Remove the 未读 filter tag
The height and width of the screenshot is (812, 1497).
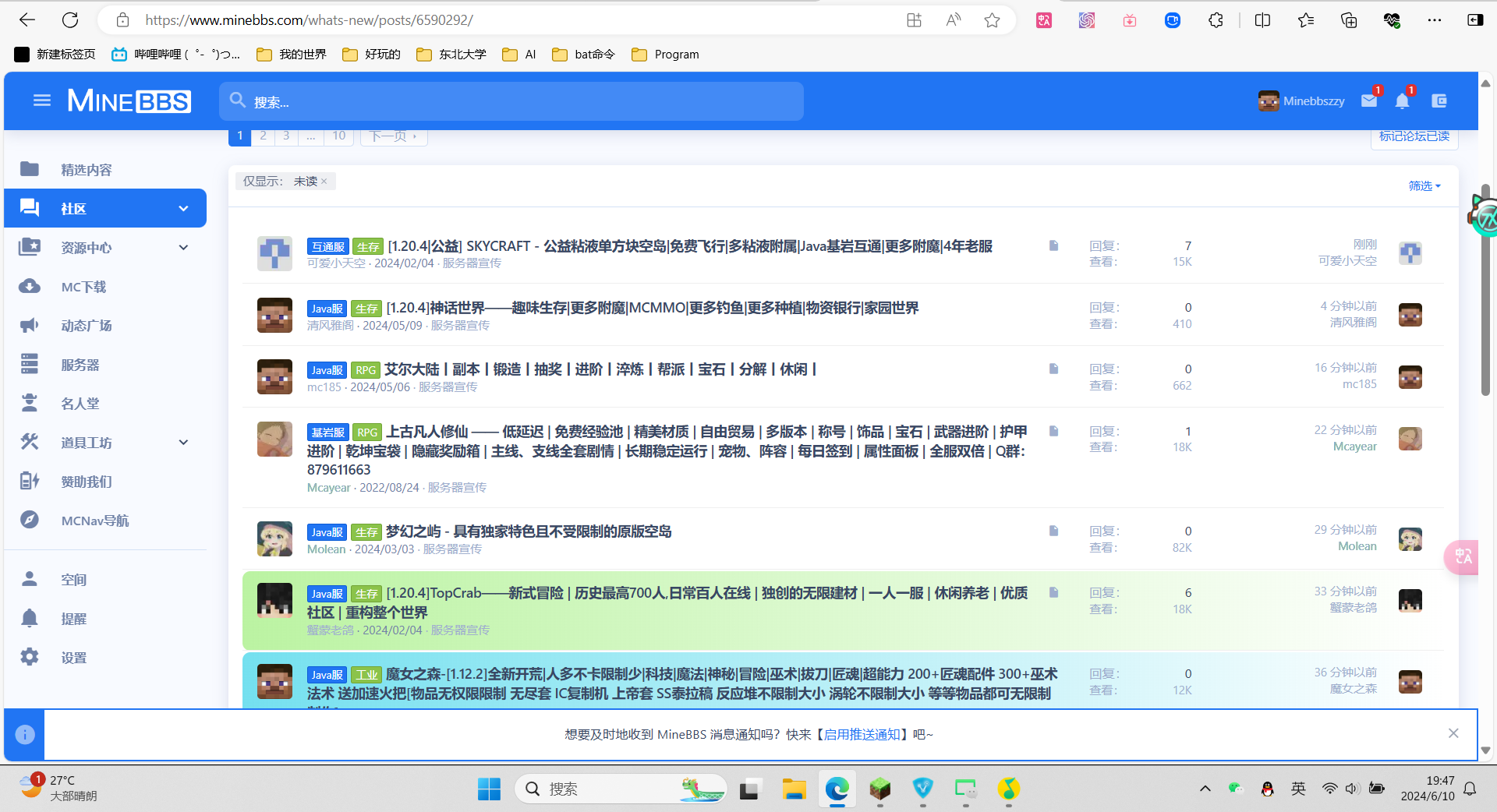pyautogui.click(x=324, y=182)
